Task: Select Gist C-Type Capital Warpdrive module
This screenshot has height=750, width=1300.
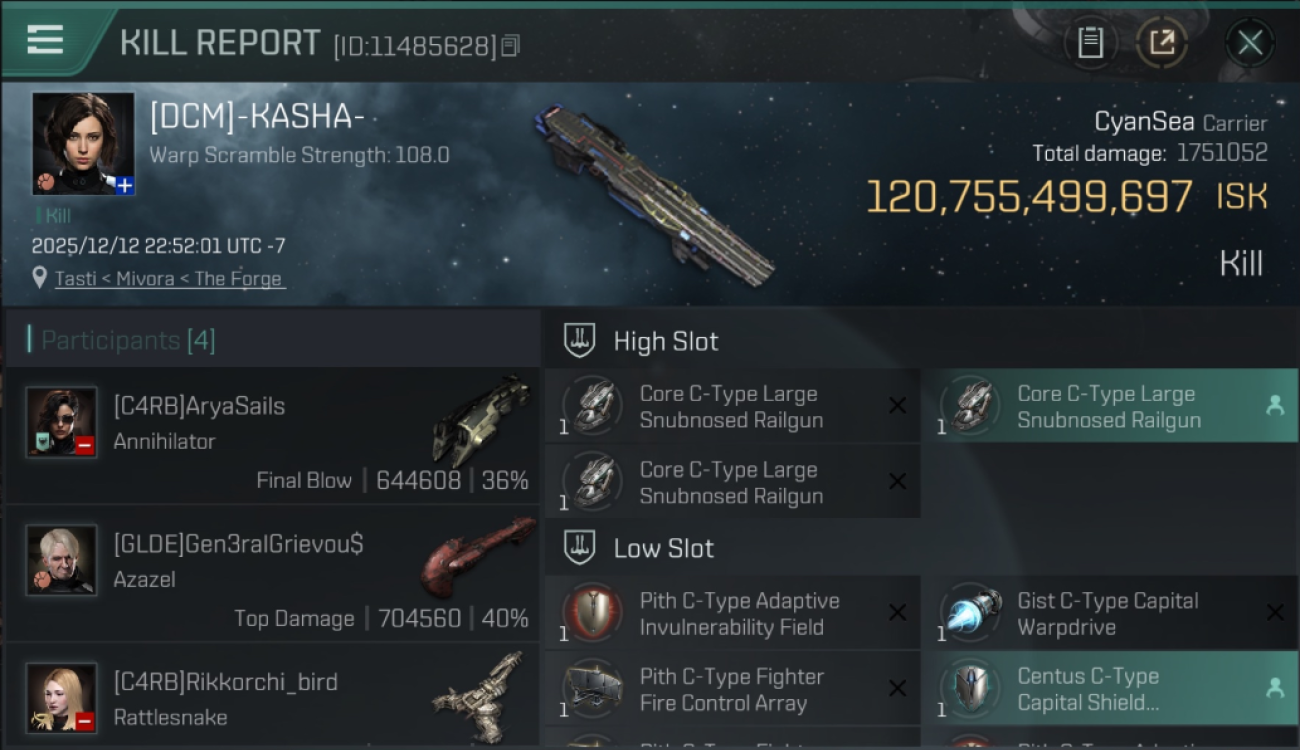Action: coord(1109,614)
